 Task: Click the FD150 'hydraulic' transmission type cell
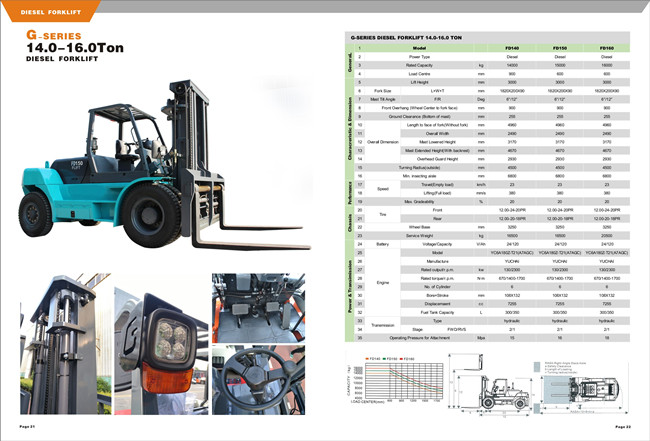coord(560,321)
